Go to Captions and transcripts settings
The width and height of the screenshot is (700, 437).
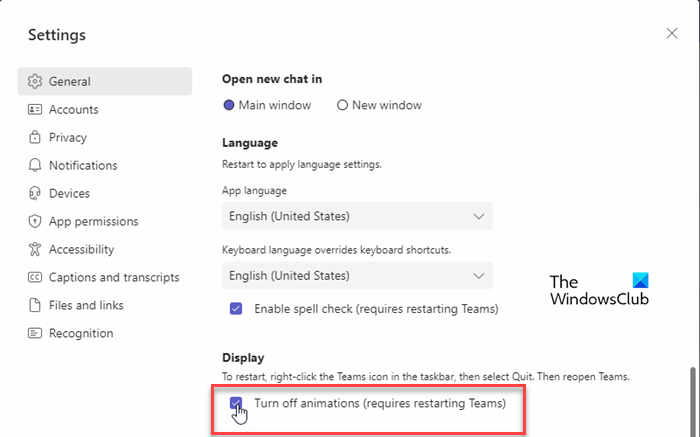pyautogui.click(x=114, y=277)
